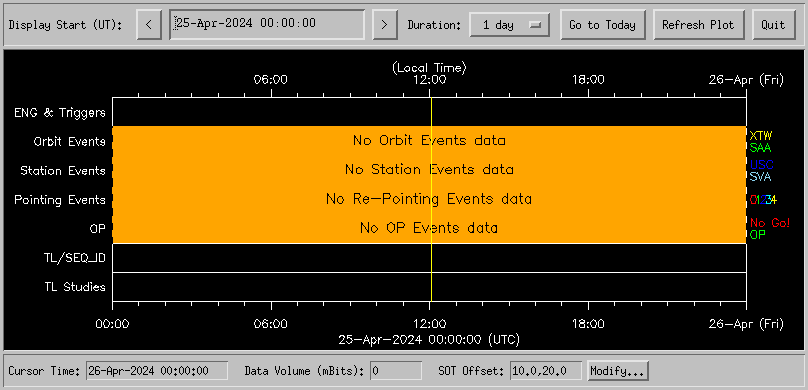Image resolution: width=808 pixels, height=390 pixels.
Task: Click the yellow XTW legend label
Action: 761,136
